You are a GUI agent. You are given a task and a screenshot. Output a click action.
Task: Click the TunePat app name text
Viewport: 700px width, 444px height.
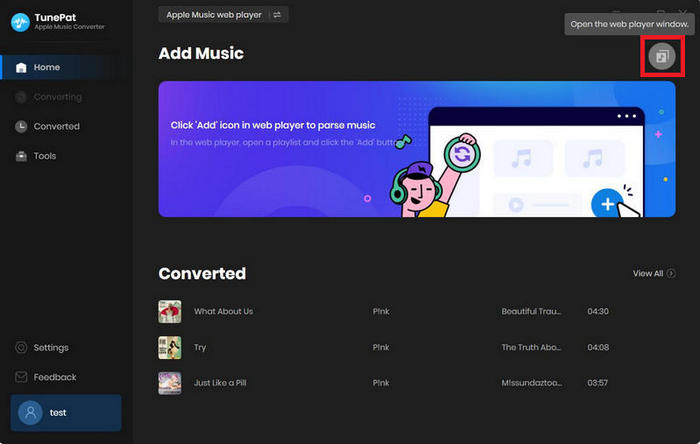[55, 17]
